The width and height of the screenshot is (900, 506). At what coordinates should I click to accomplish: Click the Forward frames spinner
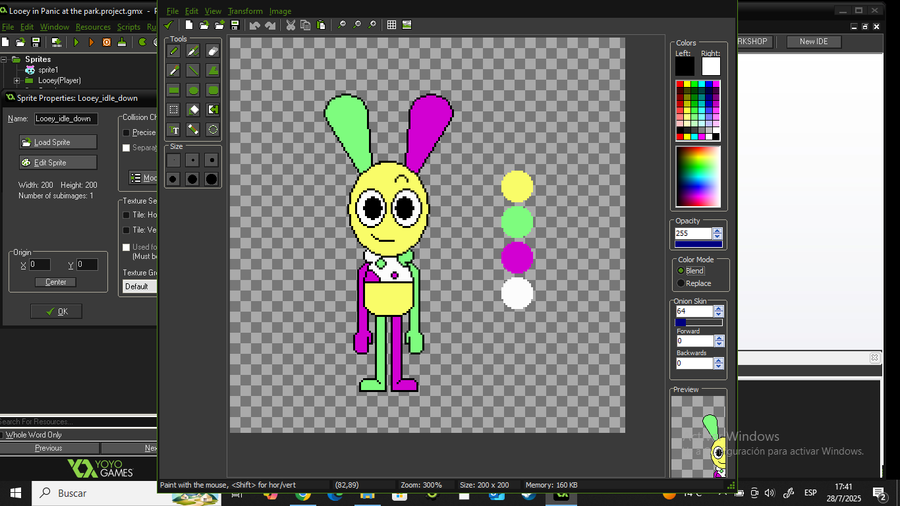coord(719,341)
